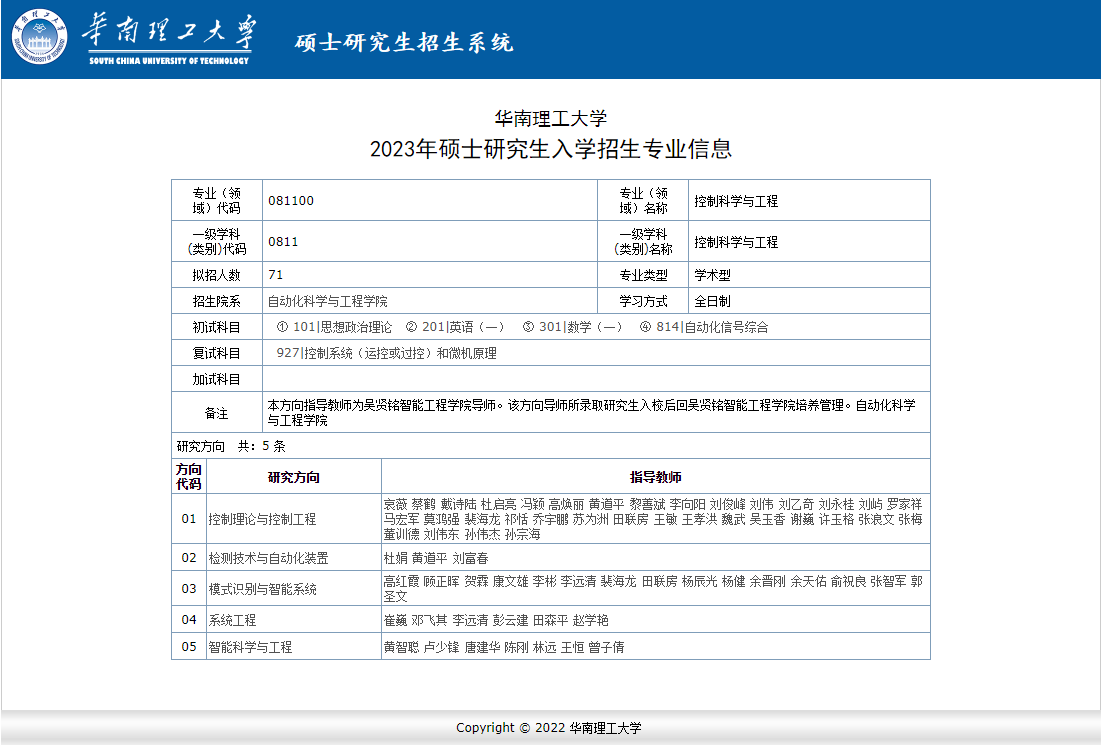Select retest subject 927|控制系统（运控或过控）和微机原理
Screen dimensions: 1102x745
pyautogui.click(x=387, y=353)
